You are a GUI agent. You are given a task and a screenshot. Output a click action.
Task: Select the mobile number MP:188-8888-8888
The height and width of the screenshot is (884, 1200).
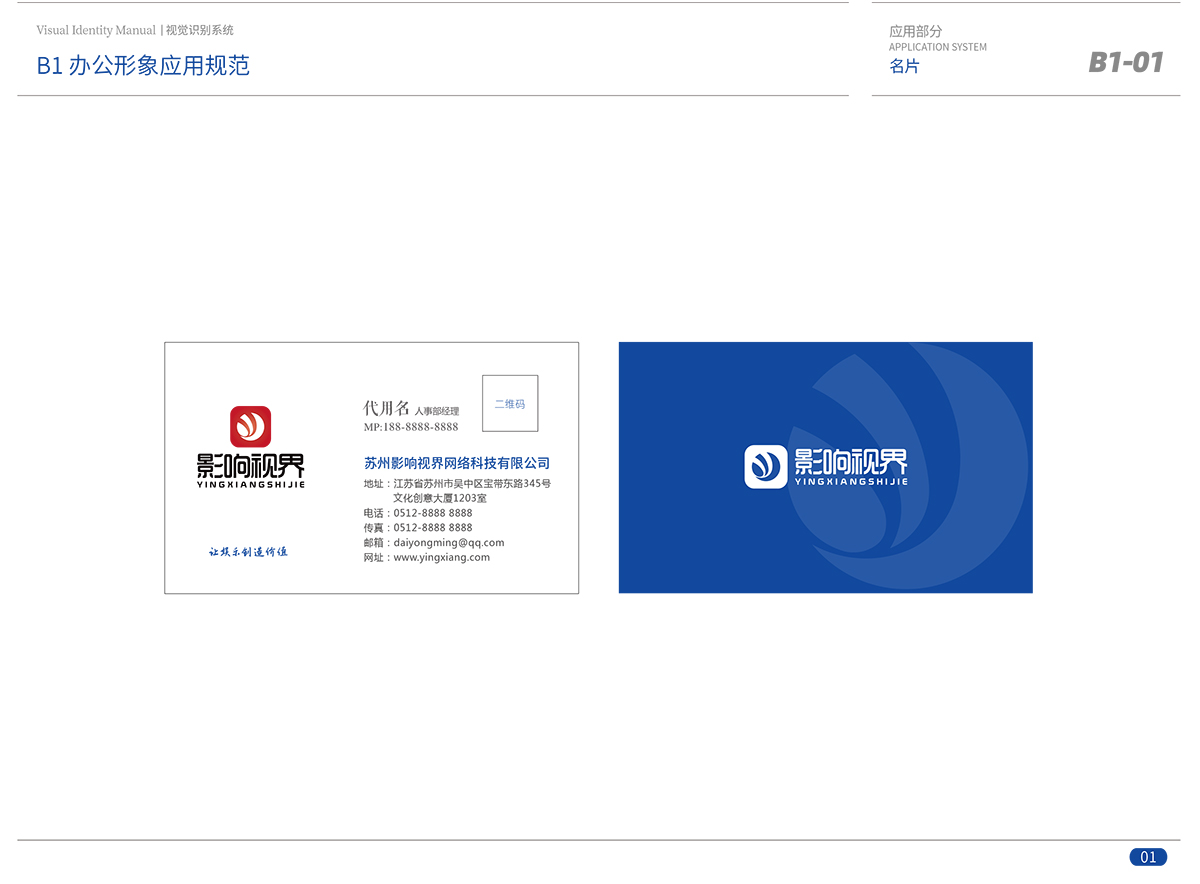(411, 427)
